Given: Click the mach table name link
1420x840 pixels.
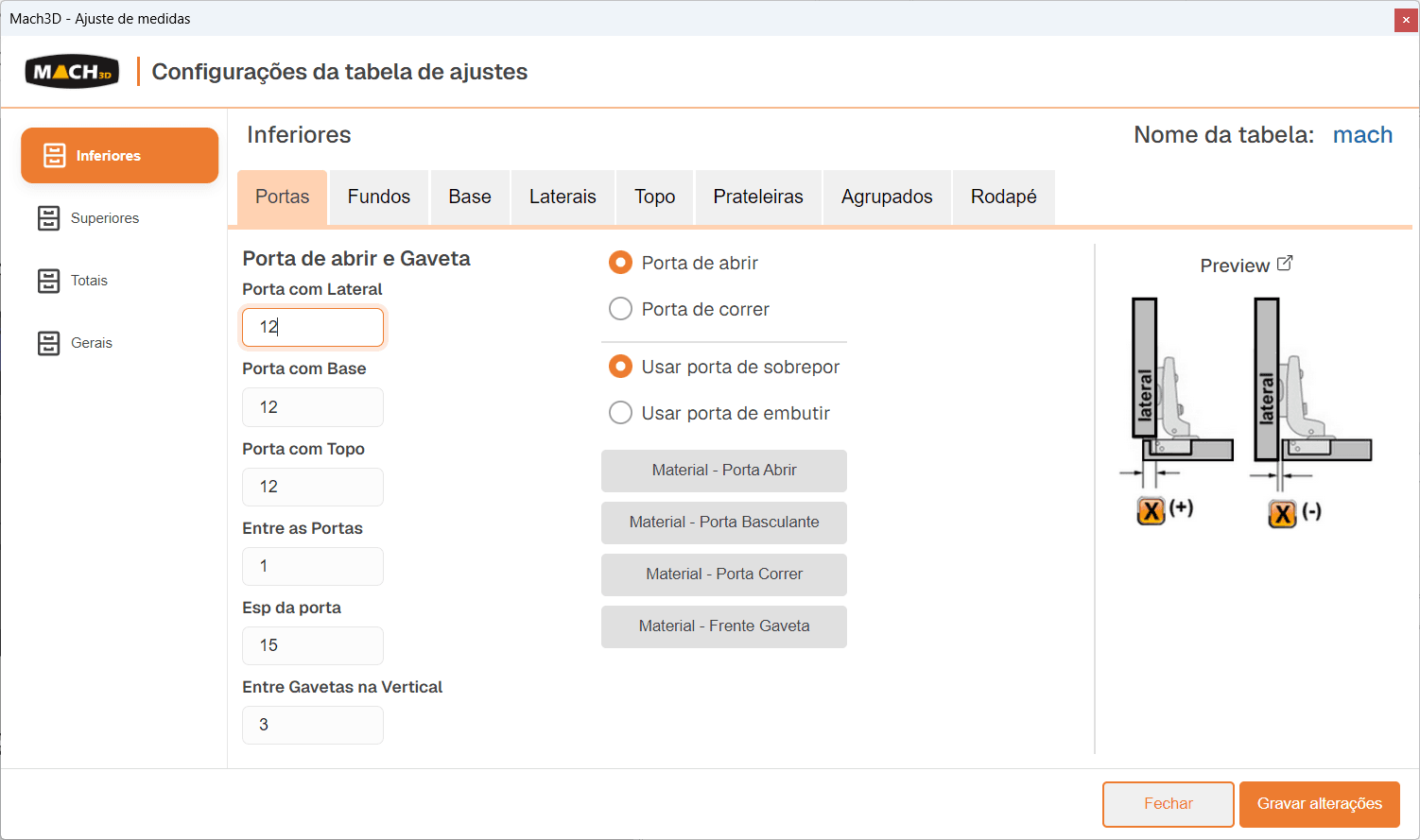Looking at the screenshot, I should pos(1362,135).
